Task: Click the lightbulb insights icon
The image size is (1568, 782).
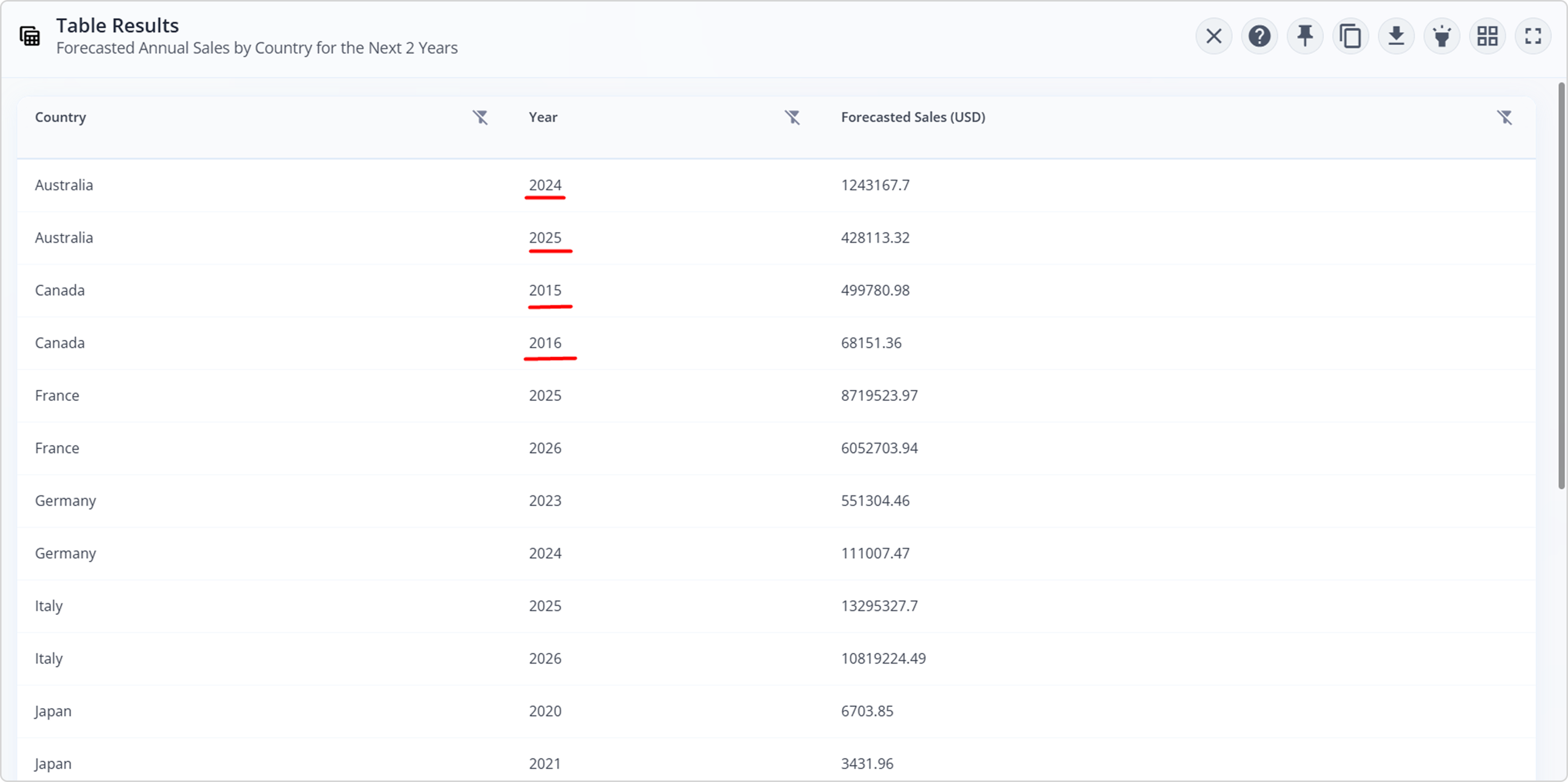Action: click(1441, 37)
